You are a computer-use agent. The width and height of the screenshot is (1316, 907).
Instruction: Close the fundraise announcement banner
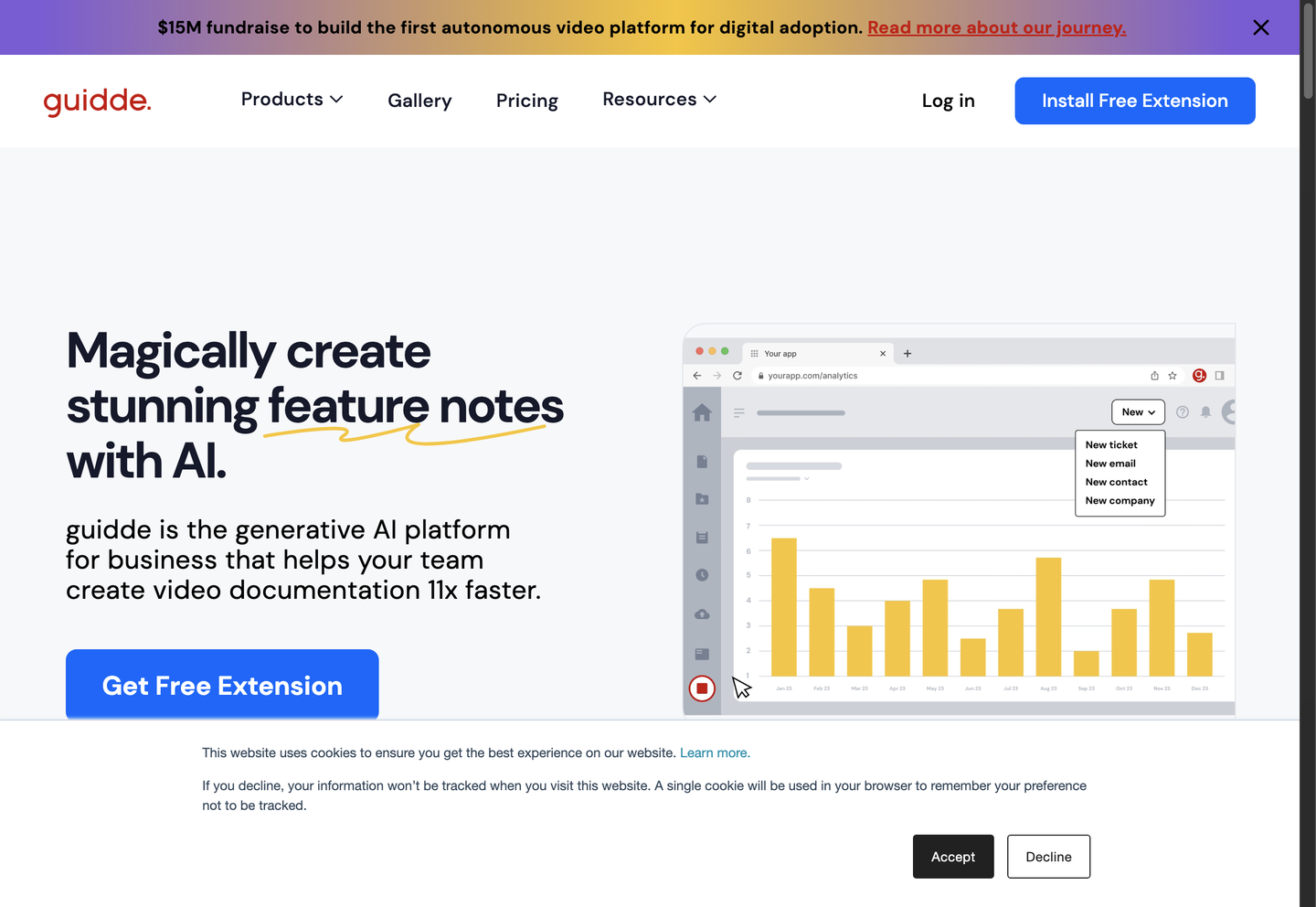pos(1261,27)
